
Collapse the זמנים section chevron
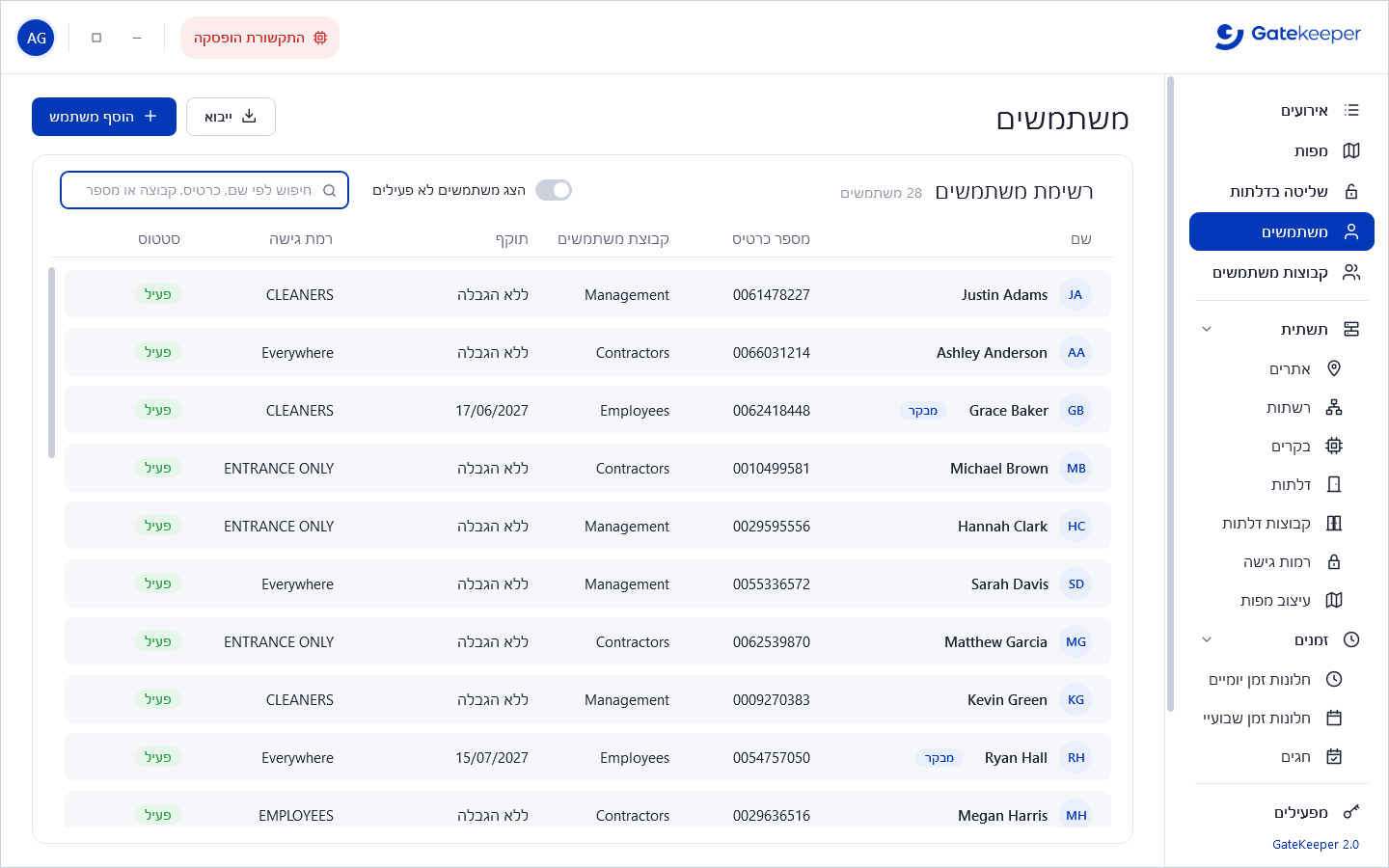click(1207, 639)
